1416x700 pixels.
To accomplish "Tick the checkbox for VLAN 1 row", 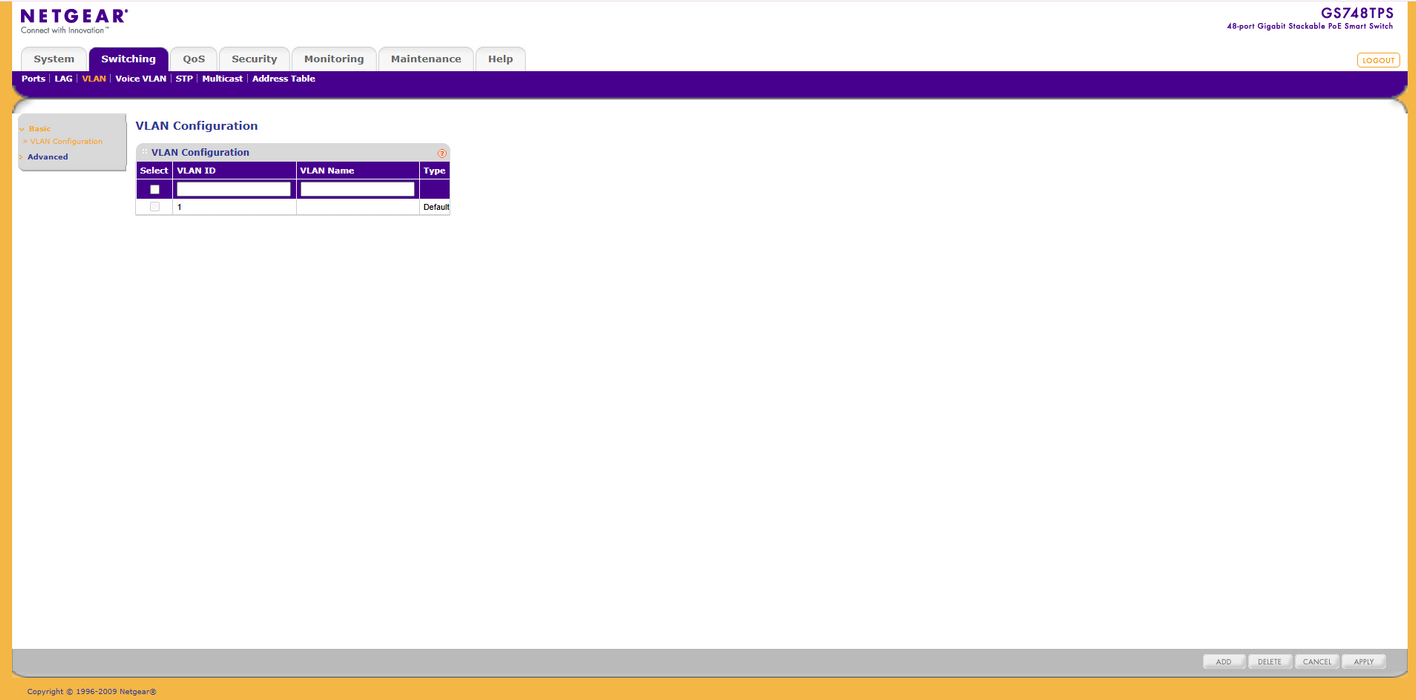I will (154, 207).
